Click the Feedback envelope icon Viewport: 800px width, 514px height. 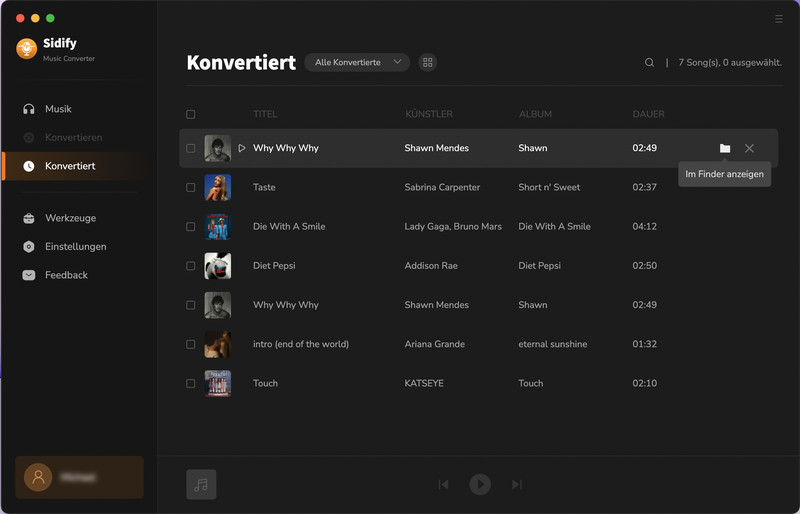29,275
